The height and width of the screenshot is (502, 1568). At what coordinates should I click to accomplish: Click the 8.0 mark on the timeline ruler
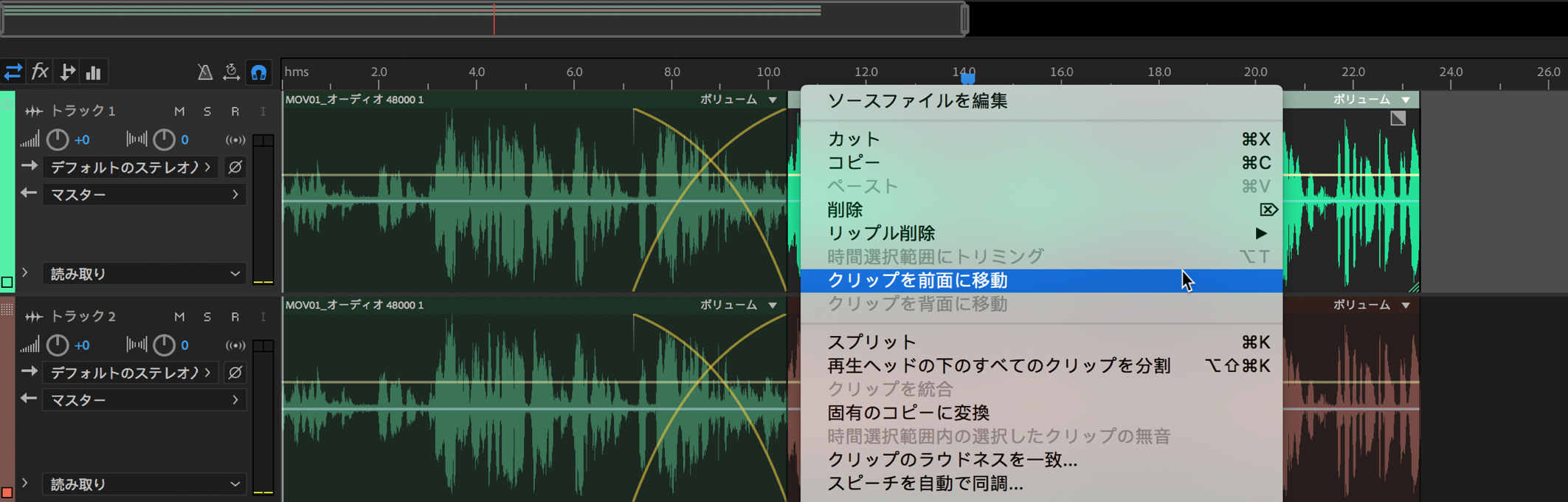point(671,73)
